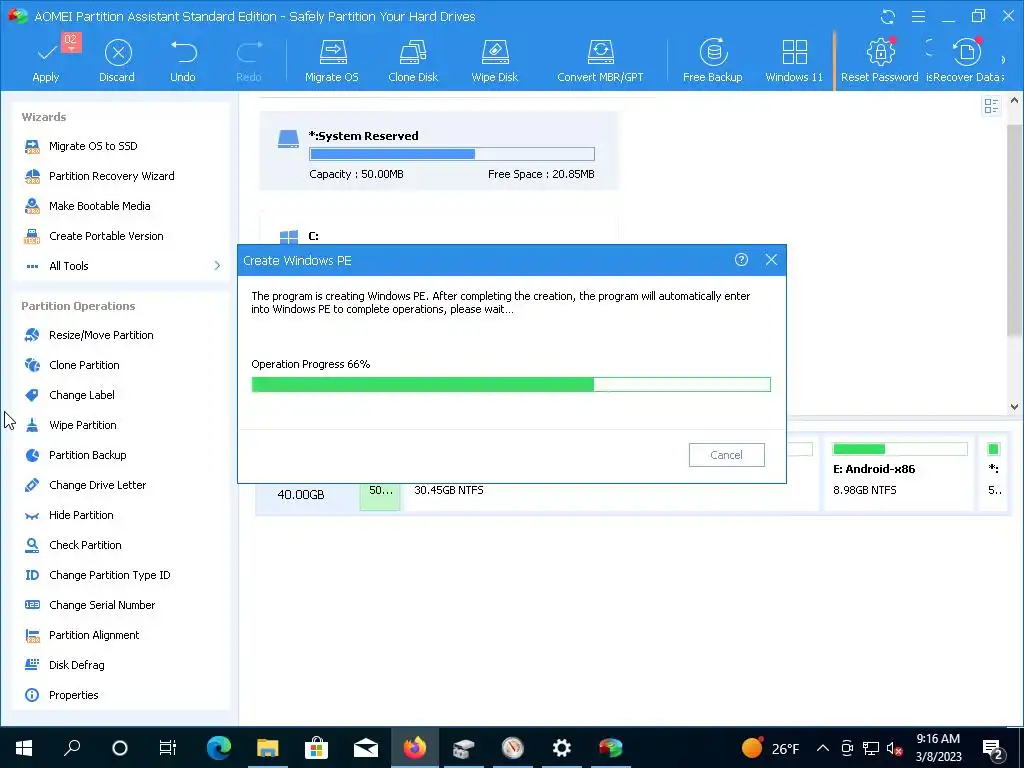This screenshot has height=768, width=1024.
Task: Open the hamburger menu in title bar
Action: click(918, 16)
